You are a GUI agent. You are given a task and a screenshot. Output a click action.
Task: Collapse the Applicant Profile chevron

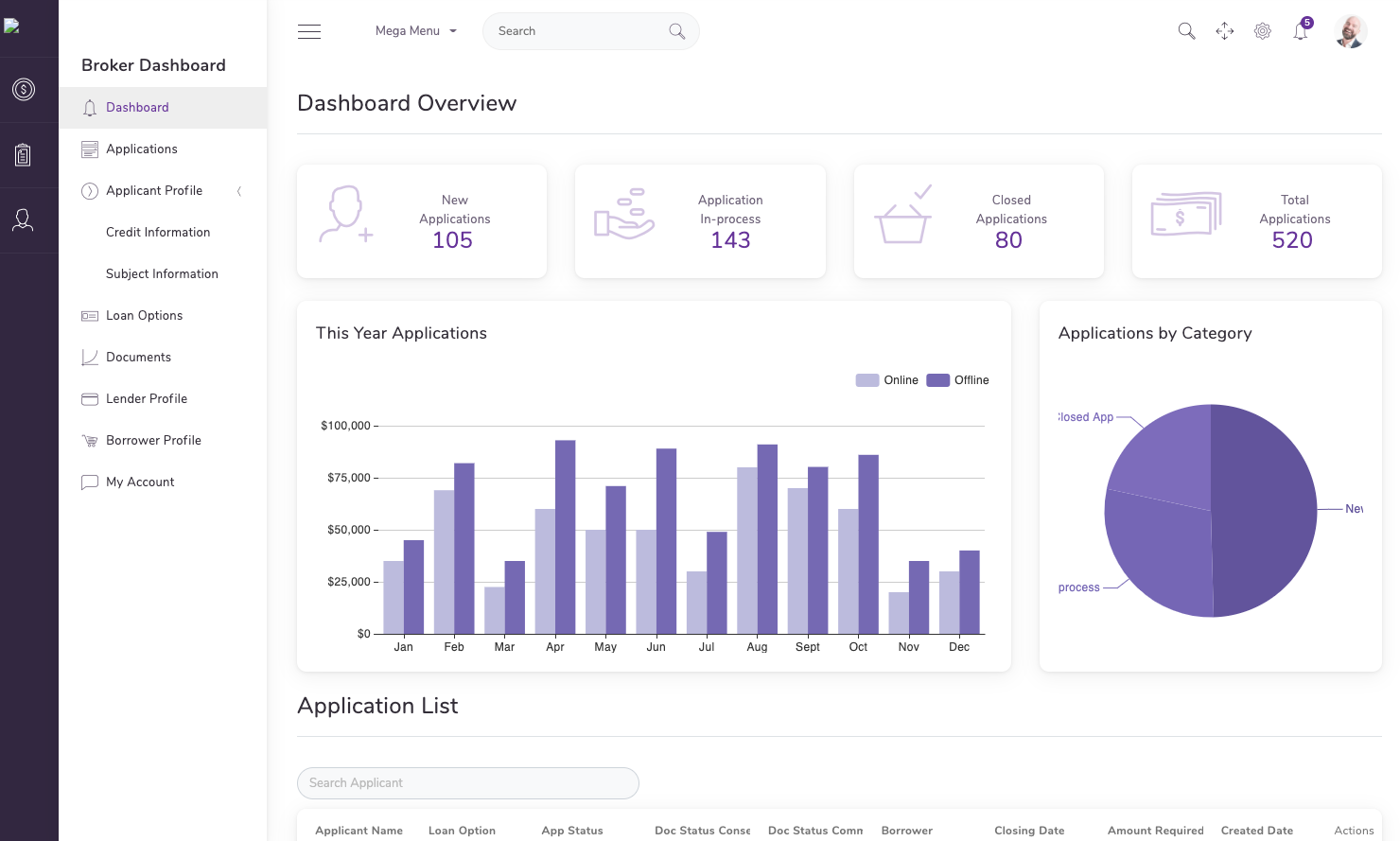(x=239, y=191)
